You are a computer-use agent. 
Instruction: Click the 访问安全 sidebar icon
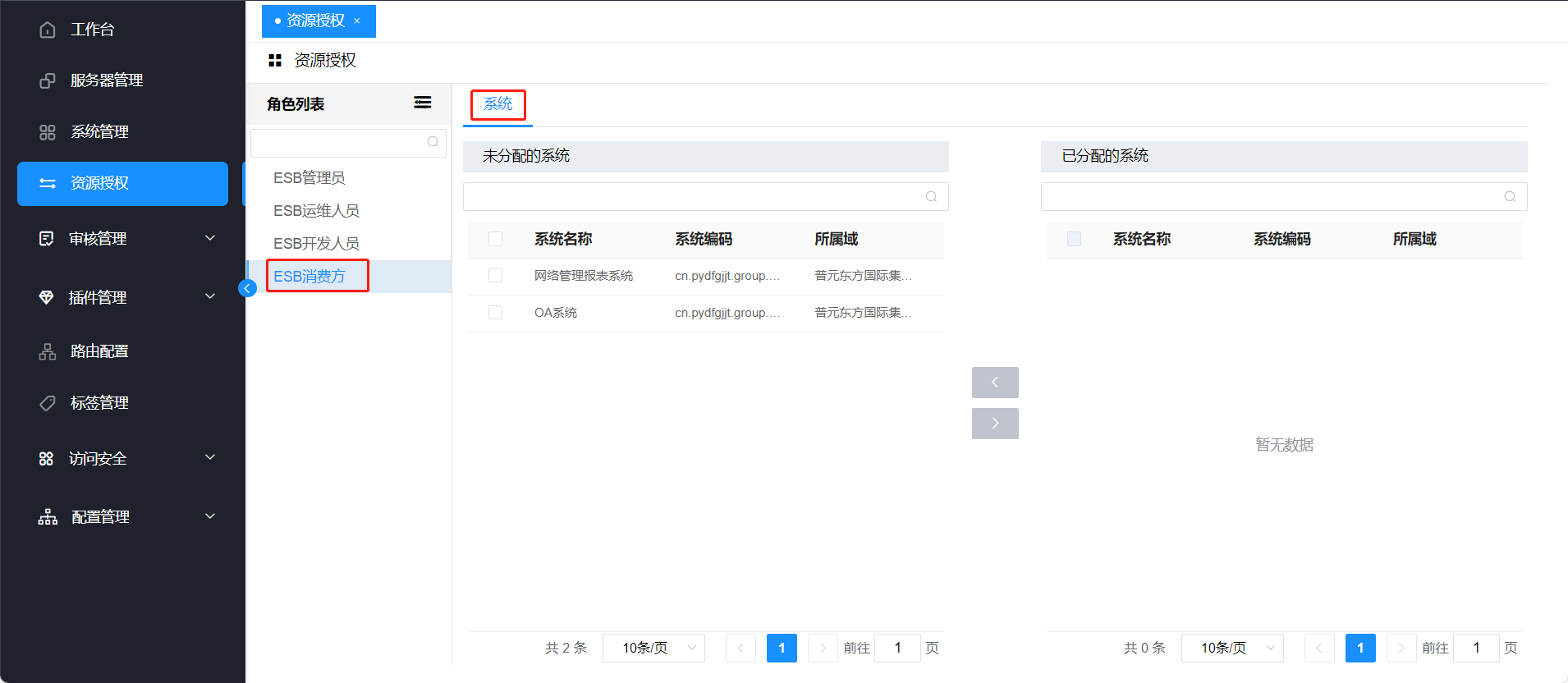pyautogui.click(x=47, y=459)
